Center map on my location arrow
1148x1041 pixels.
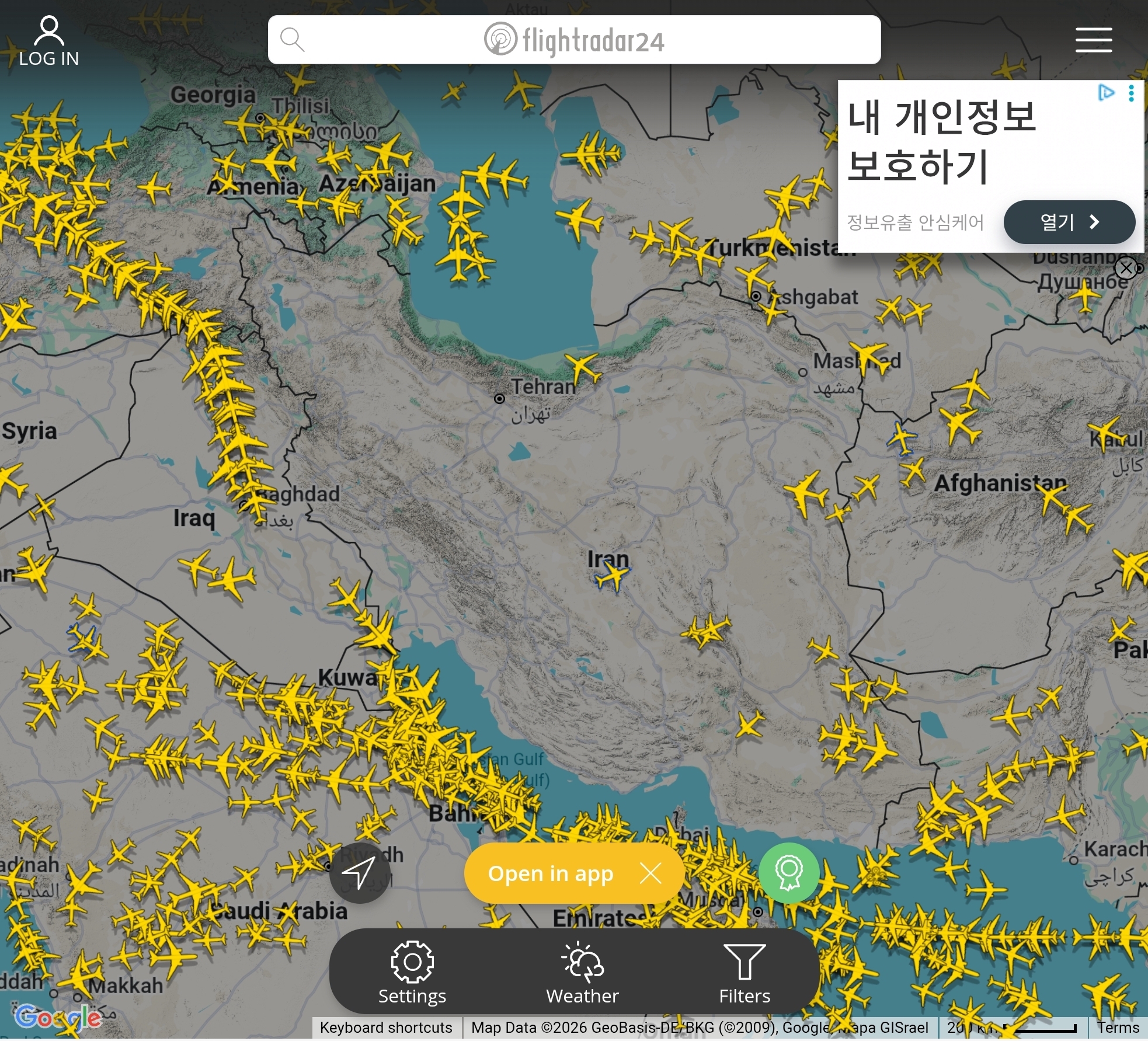coord(360,873)
